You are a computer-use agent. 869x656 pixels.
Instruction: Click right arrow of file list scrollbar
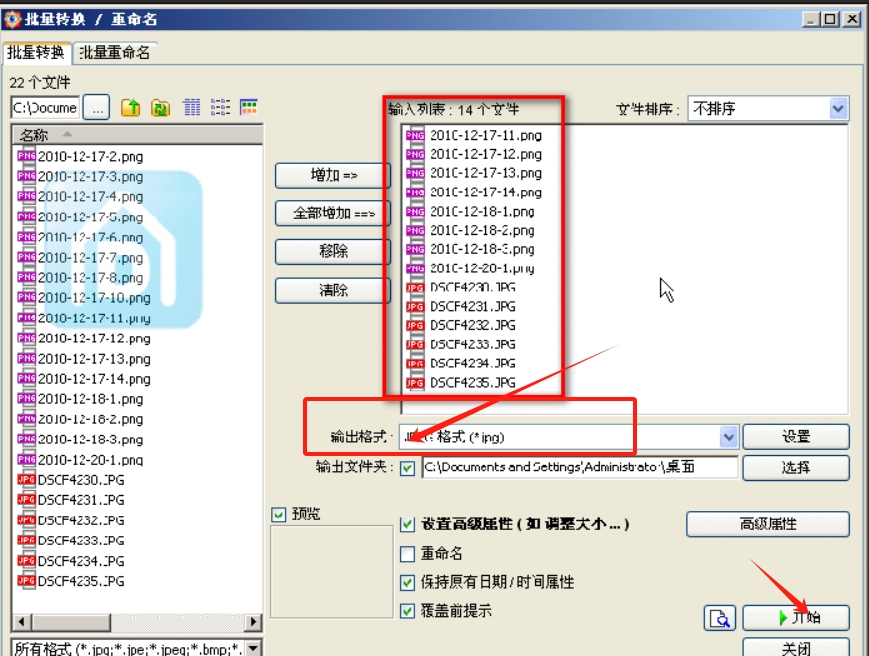(x=253, y=622)
